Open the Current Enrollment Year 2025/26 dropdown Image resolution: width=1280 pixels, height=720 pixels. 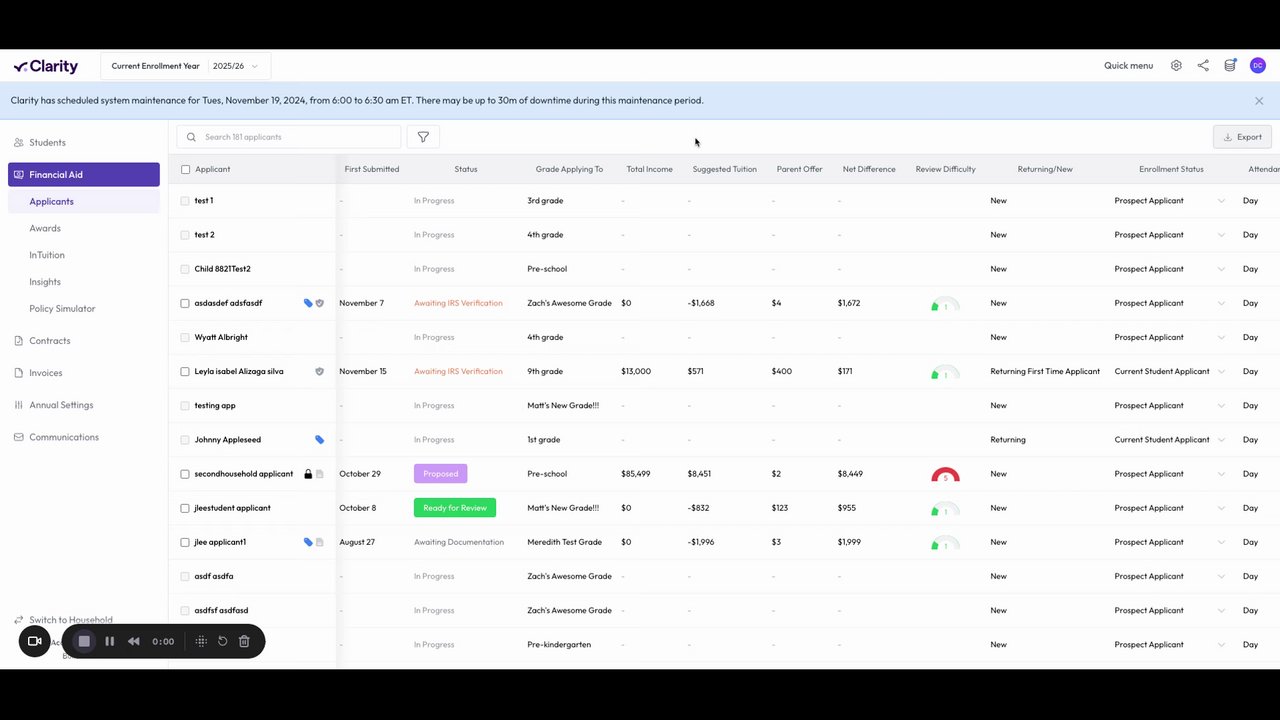click(185, 66)
